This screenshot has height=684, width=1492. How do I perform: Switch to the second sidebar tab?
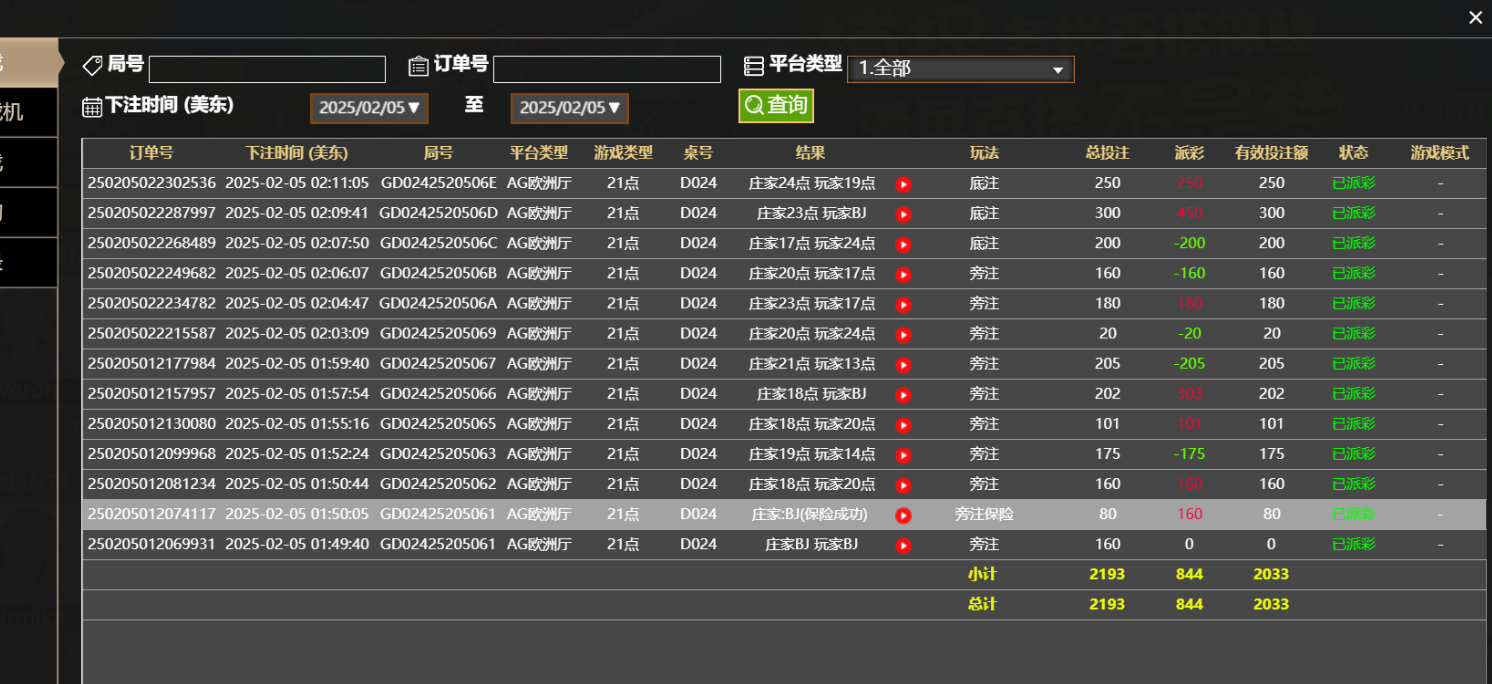pyautogui.click(x=28, y=112)
